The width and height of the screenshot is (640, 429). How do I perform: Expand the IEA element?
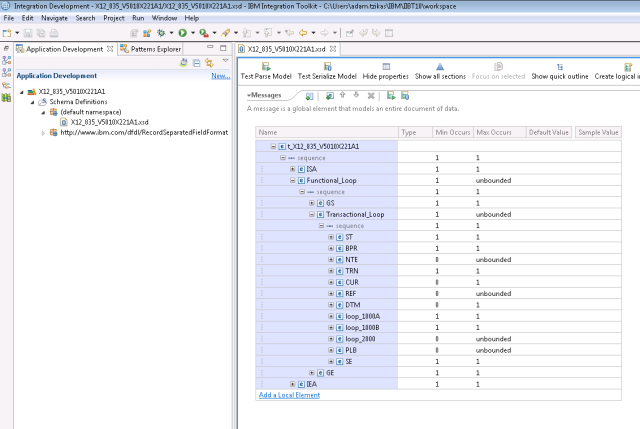pyautogui.click(x=292, y=384)
